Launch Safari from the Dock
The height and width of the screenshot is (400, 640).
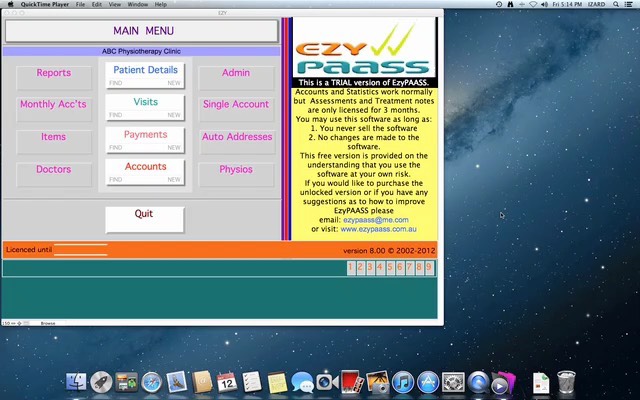click(151, 382)
